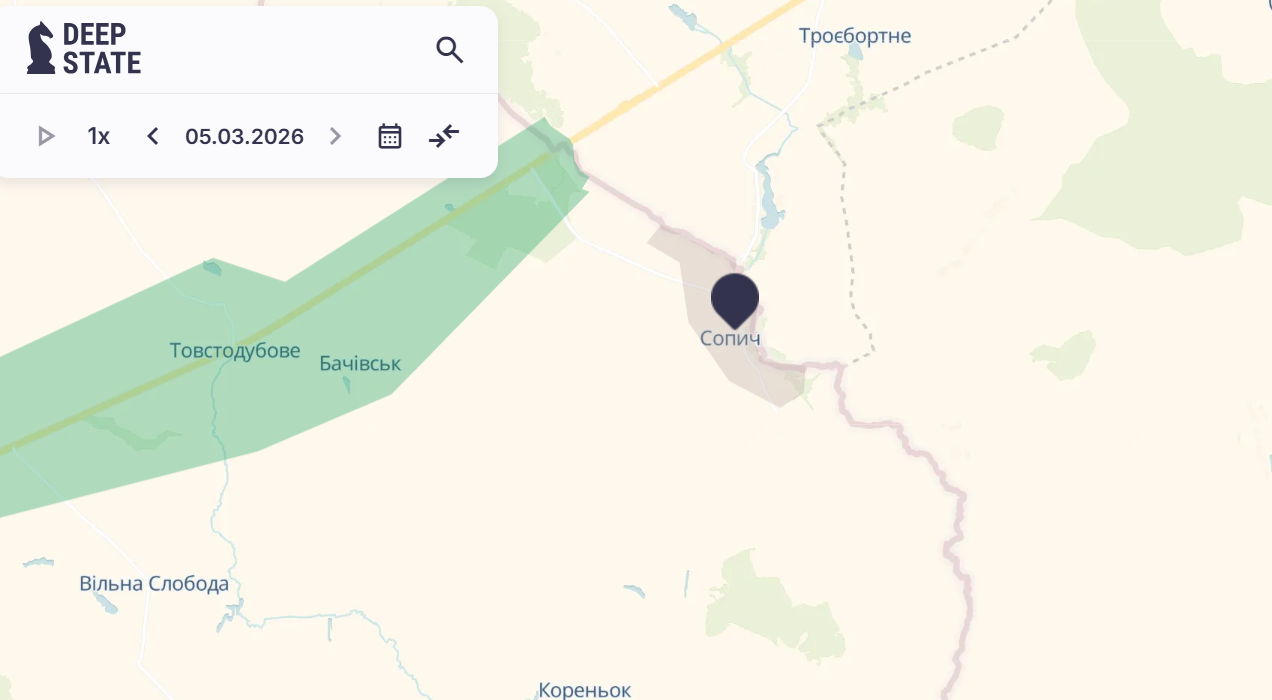This screenshot has width=1272, height=700.
Task: Select the Троєбортне label on the map
Action: pos(855,36)
